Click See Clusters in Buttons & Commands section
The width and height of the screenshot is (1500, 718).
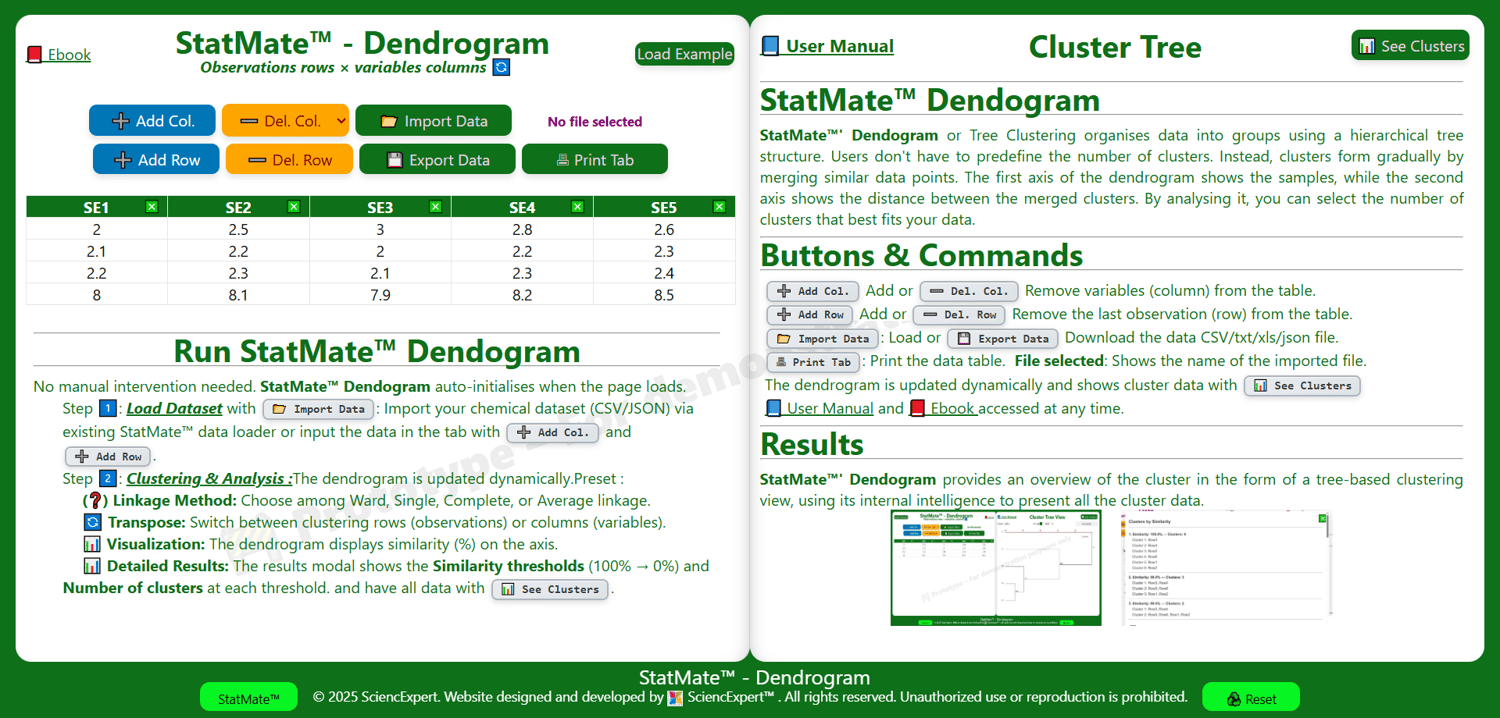tap(1302, 385)
